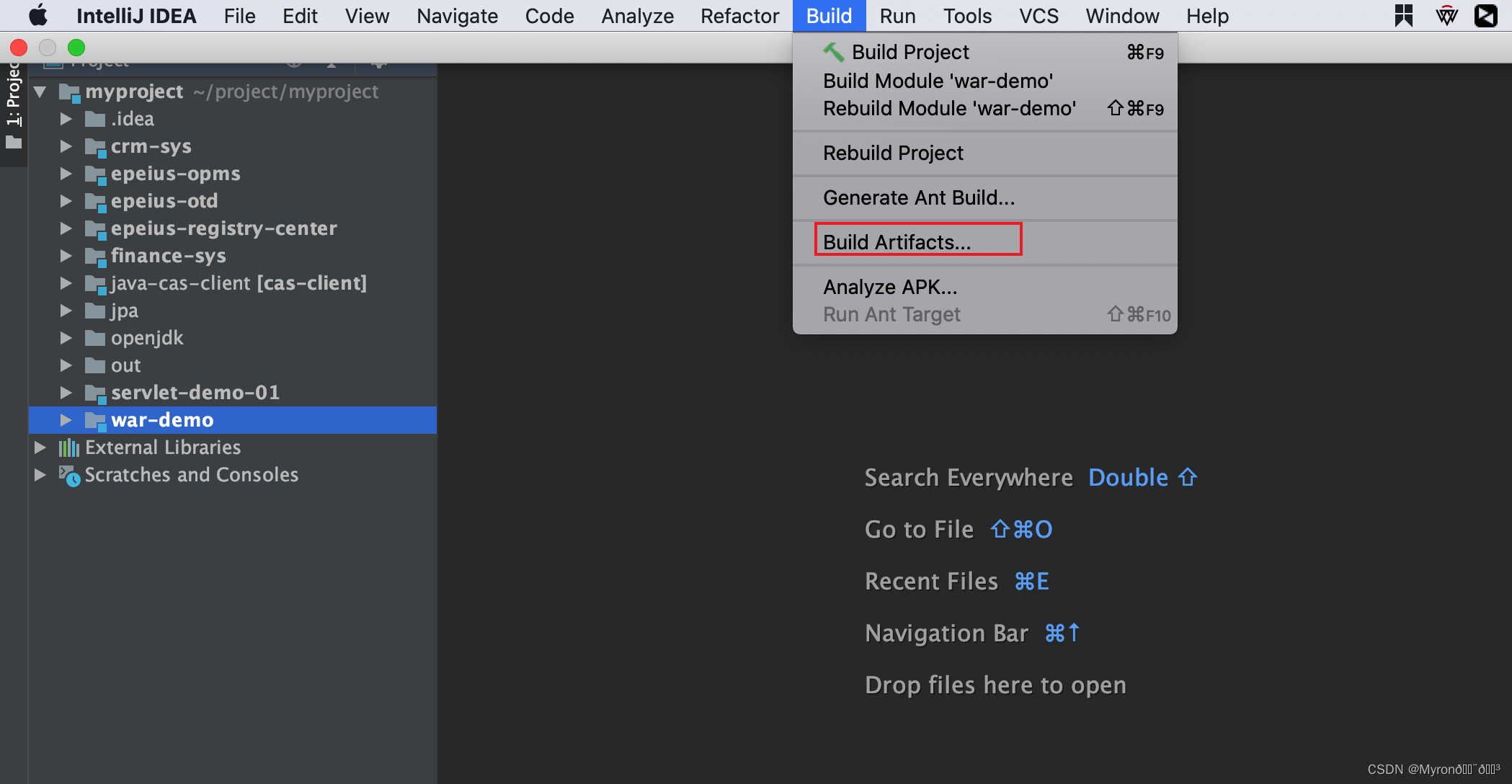Click the Build Project hammer icon
Screen dimensions: 1512x784
click(833, 52)
